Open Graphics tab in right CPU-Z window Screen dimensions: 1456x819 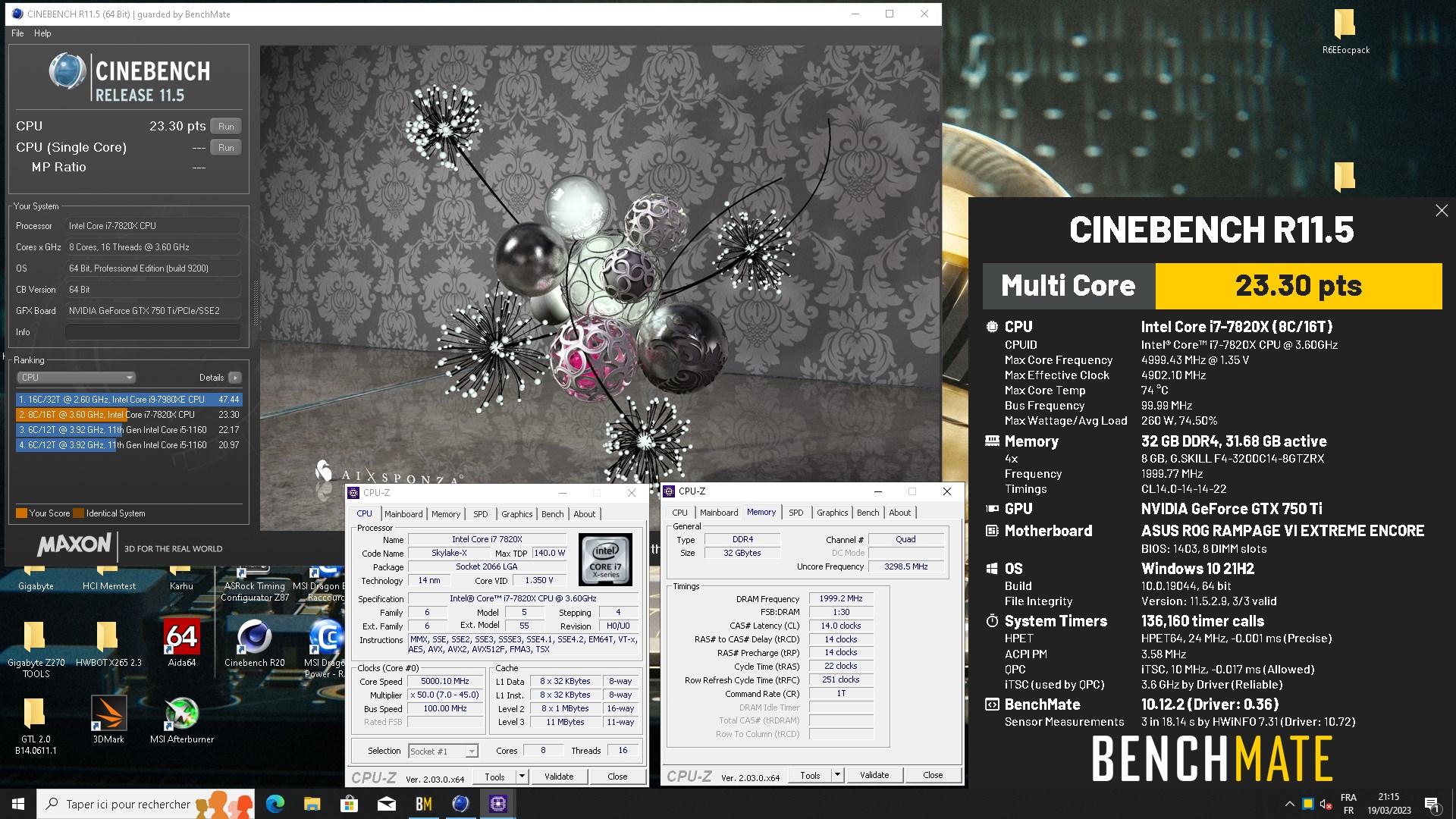(x=833, y=513)
